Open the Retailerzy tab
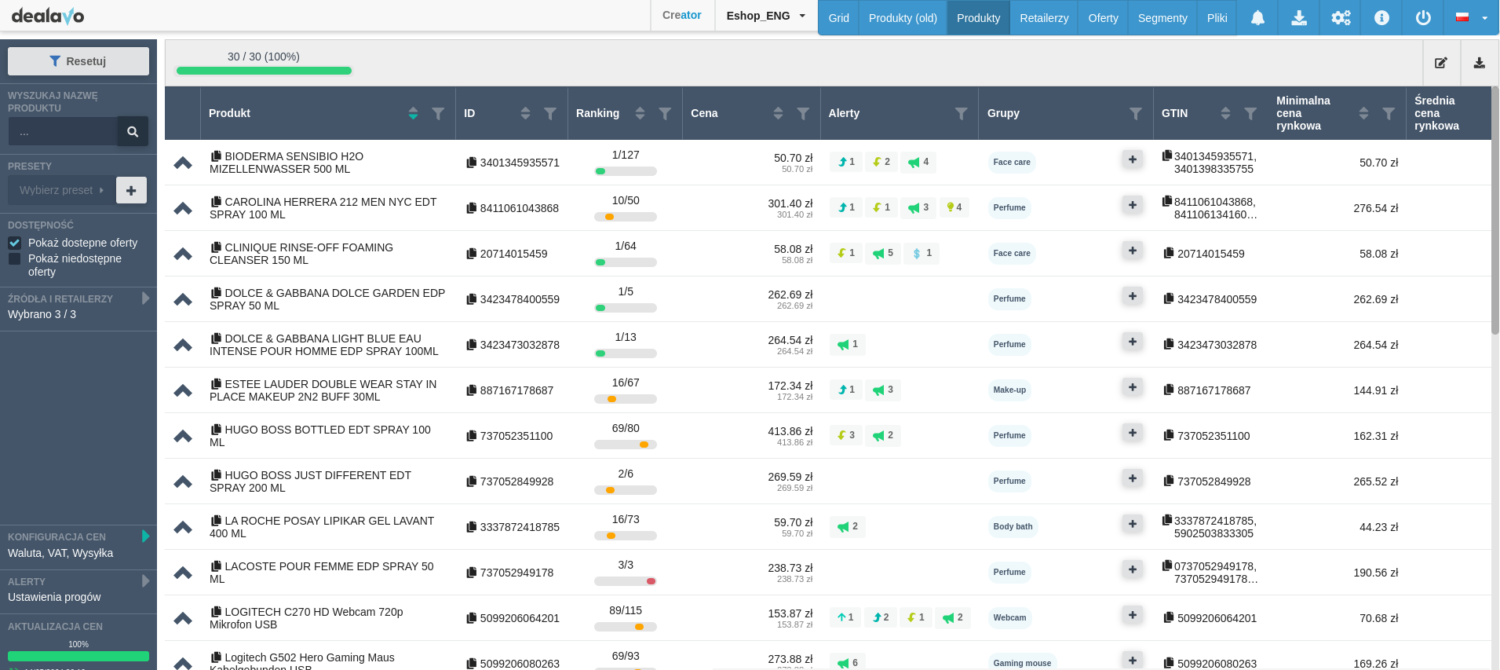 coord(1044,18)
